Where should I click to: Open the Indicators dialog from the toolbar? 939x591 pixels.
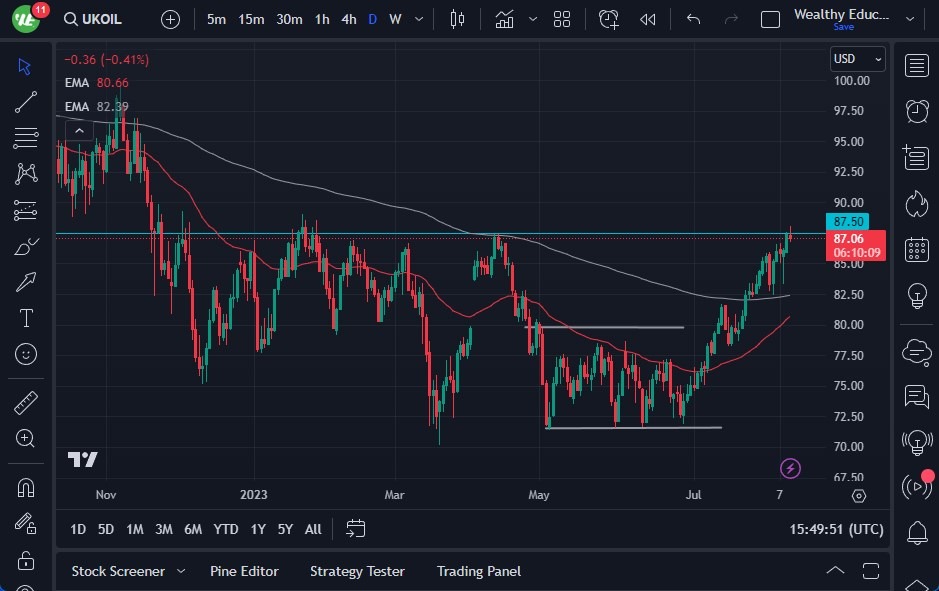click(504, 18)
